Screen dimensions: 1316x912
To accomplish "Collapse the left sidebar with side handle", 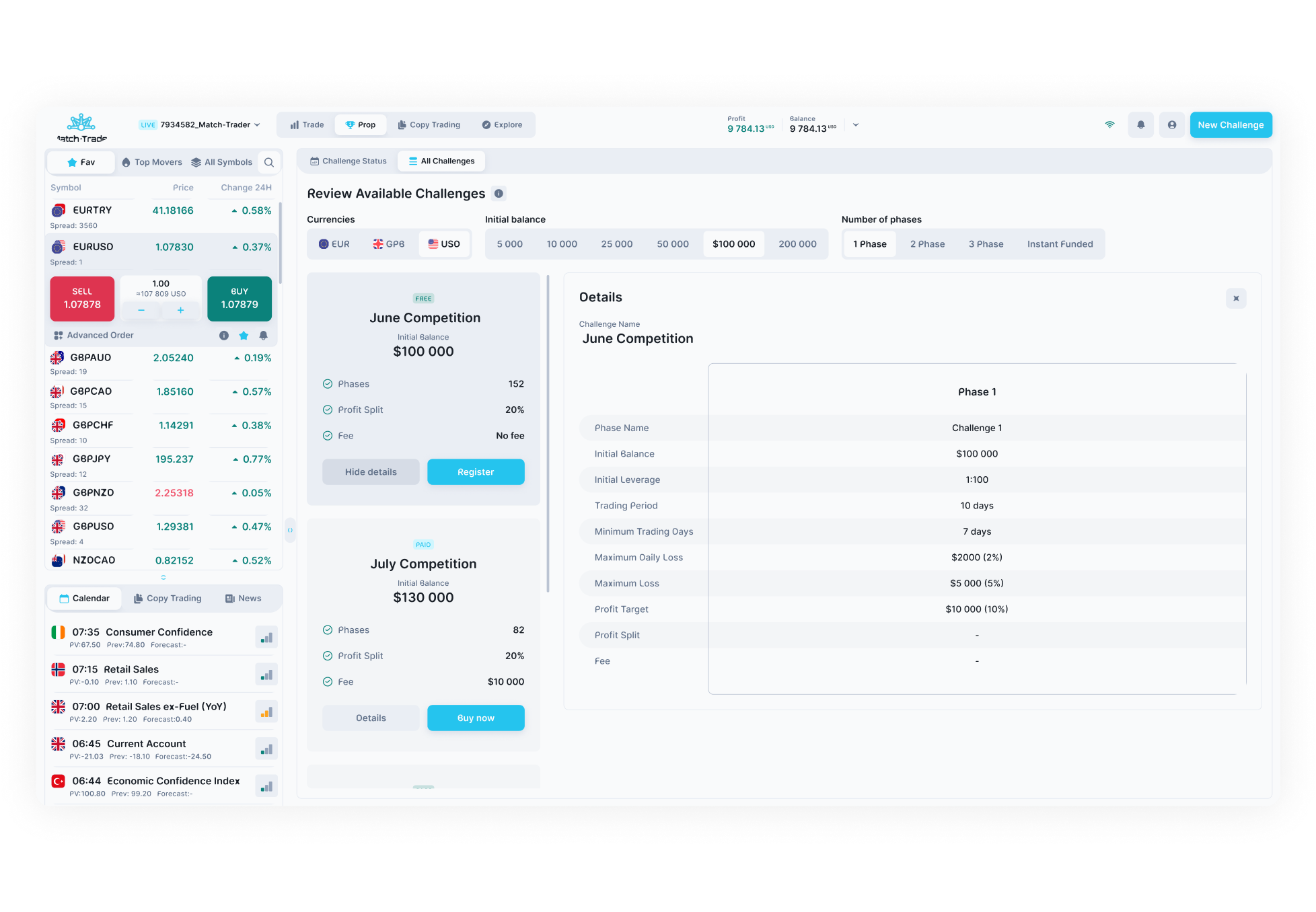I will 290,530.
